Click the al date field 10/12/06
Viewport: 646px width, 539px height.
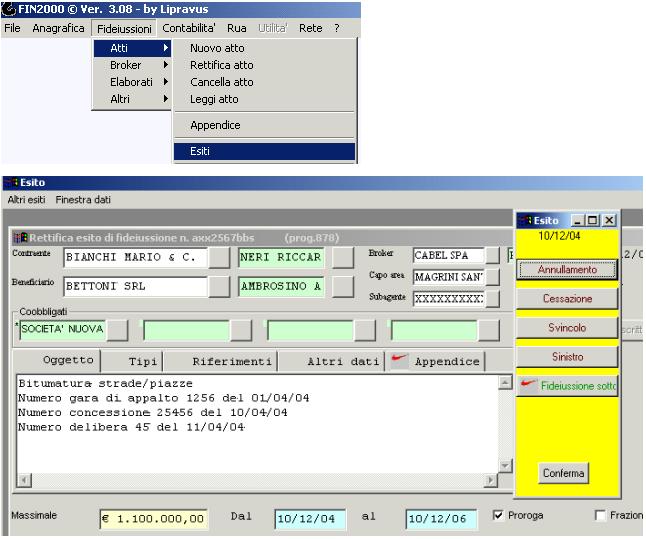[x=441, y=519]
